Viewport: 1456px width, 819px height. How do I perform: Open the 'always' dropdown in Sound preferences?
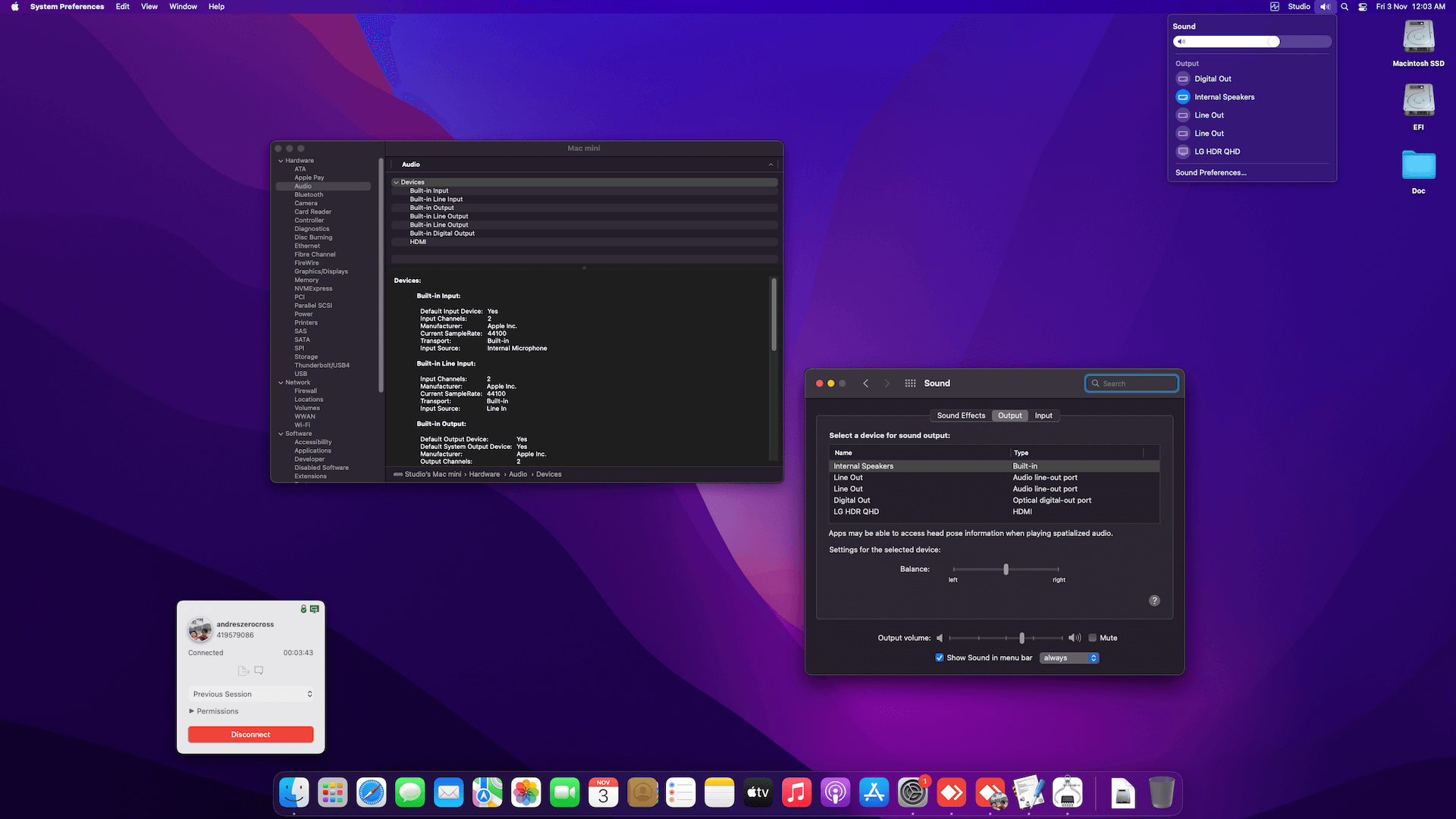pyautogui.click(x=1069, y=657)
